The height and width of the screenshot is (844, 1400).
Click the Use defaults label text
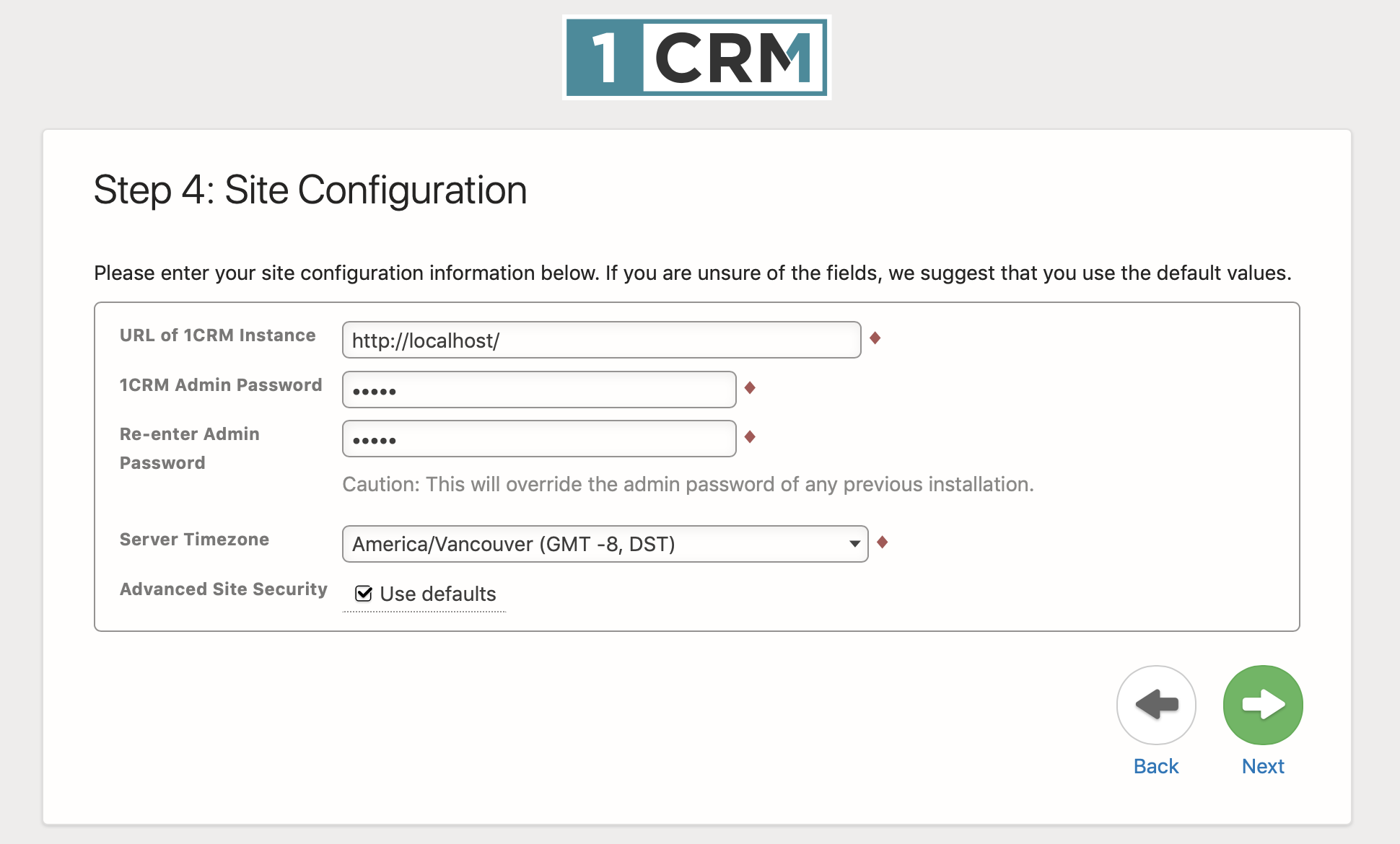tap(438, 594)
